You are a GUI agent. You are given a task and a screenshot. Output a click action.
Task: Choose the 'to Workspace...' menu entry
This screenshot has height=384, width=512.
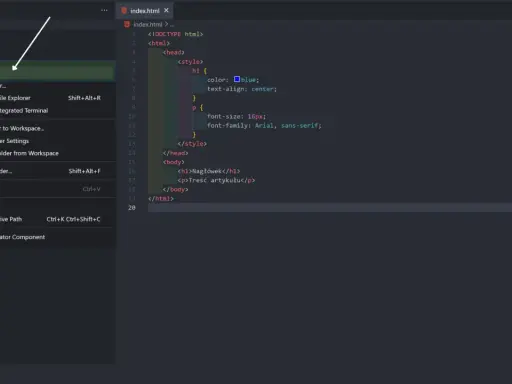57,128
